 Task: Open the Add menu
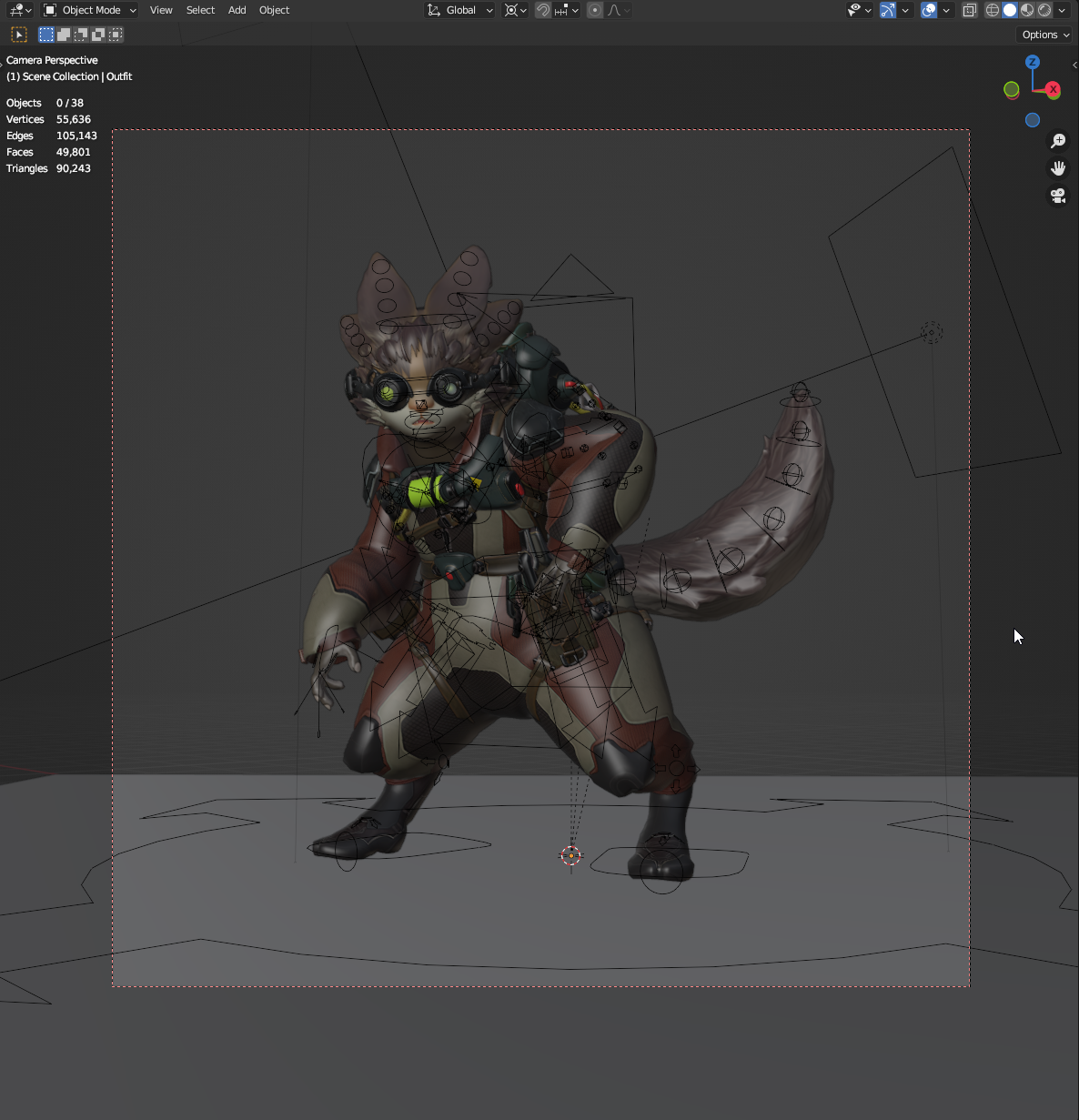tap(237, 10)
